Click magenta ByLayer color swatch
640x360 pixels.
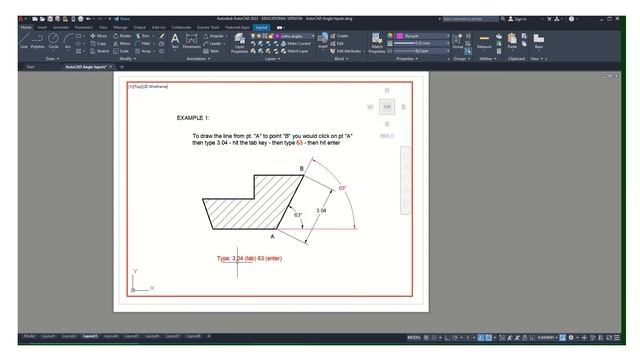(x=400, y=36)
